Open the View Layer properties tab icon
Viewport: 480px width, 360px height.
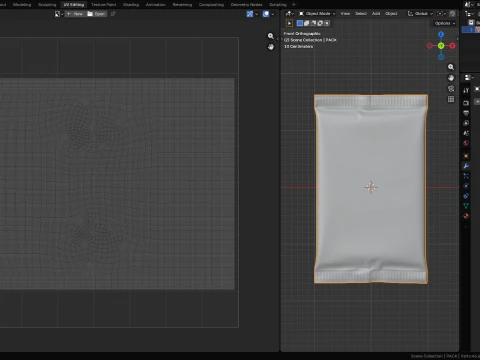pos(466,123)
